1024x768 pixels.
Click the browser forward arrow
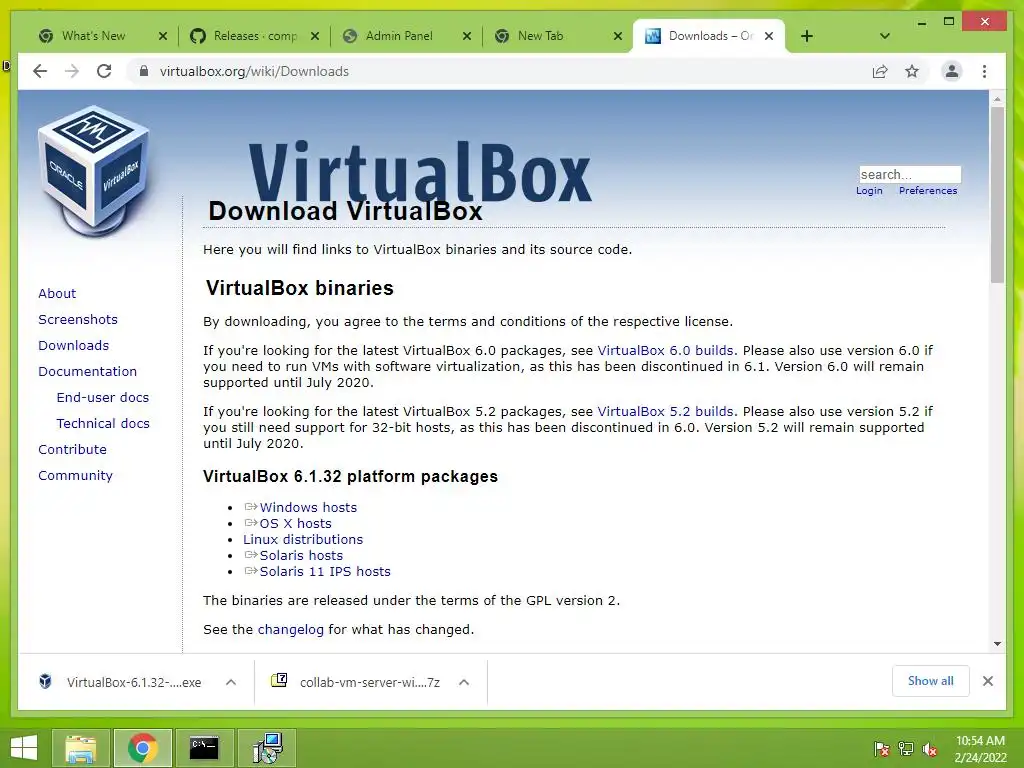pos(72,71)
